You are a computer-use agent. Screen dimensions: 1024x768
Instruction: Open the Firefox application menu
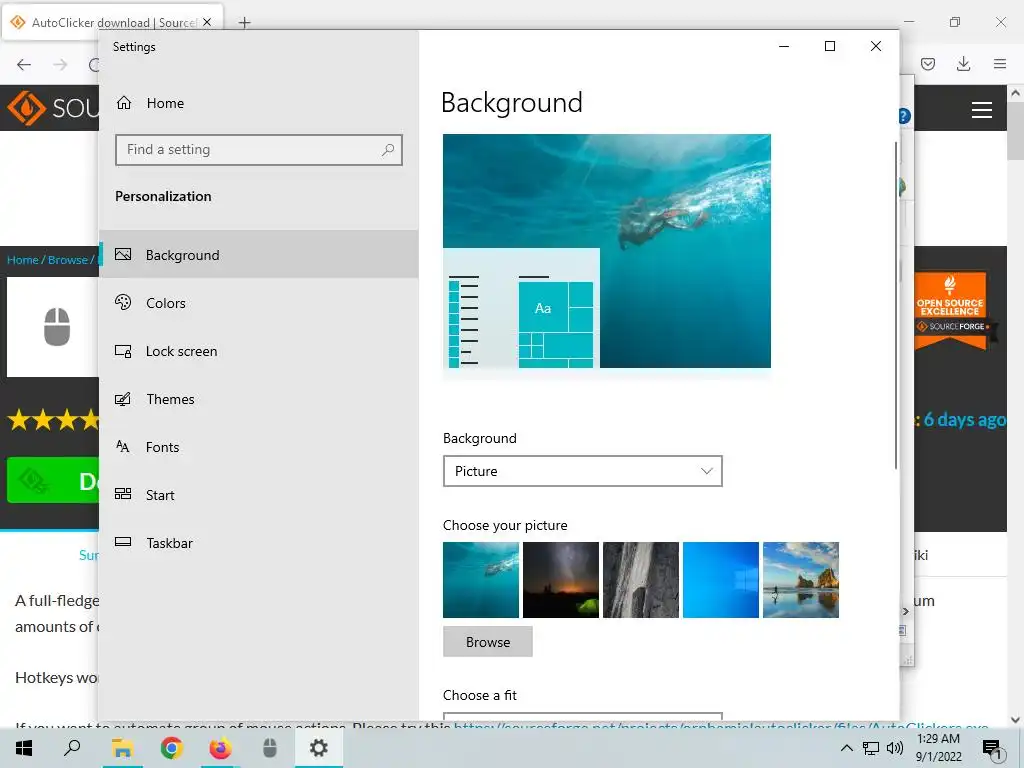(1000, 64)
